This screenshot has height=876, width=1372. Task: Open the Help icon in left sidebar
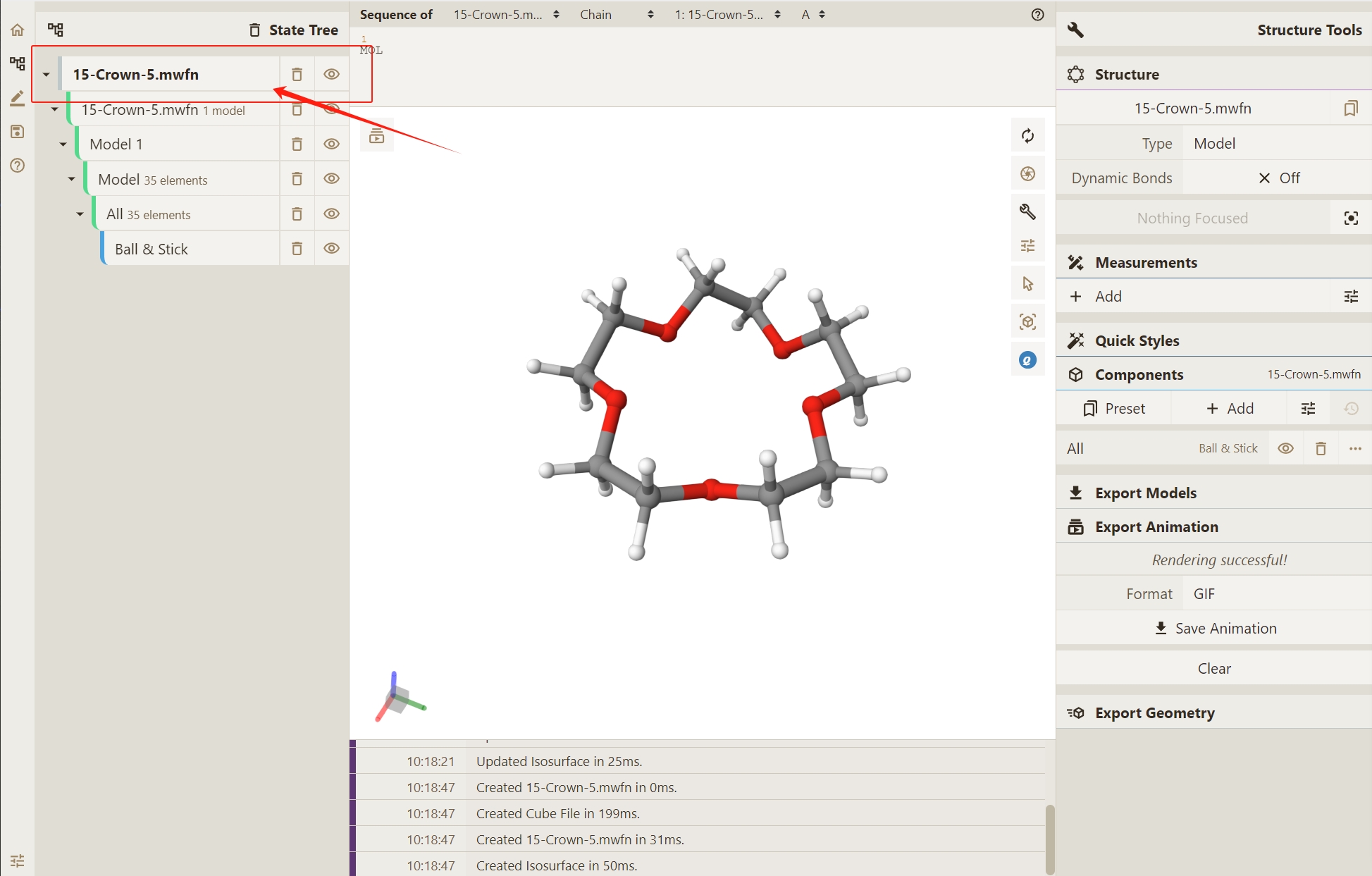[x=17, y=166]
